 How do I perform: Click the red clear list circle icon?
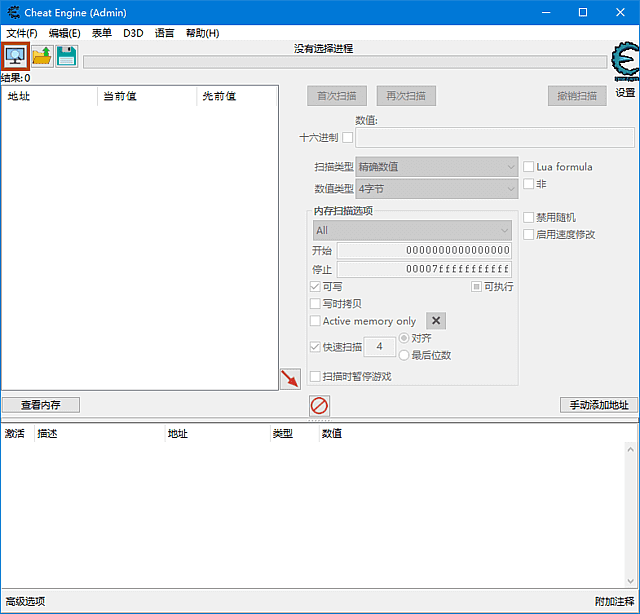[319, 406]
